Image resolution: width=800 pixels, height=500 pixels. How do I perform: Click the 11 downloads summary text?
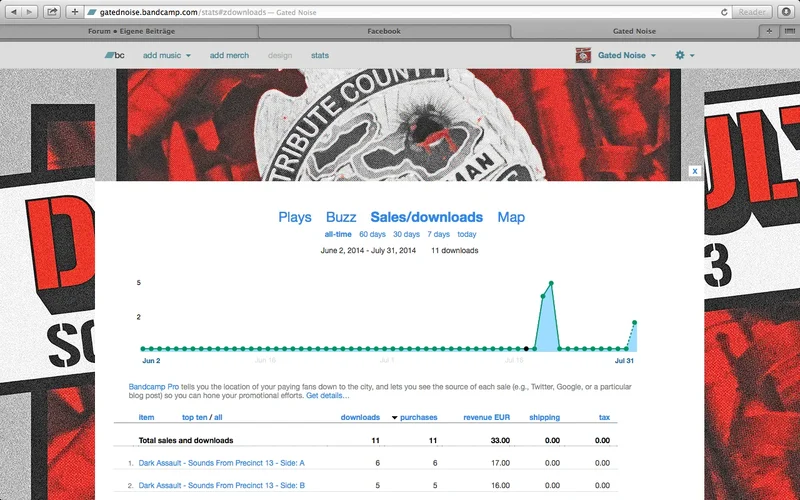coord(455,251)
